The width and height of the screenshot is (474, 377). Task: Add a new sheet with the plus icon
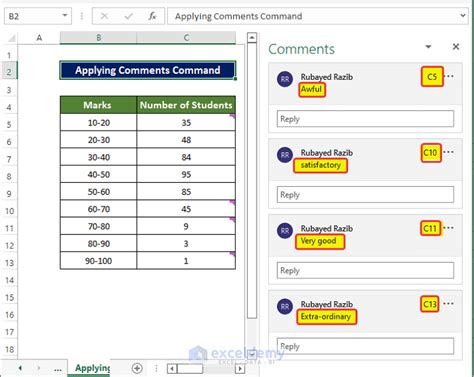137,368
